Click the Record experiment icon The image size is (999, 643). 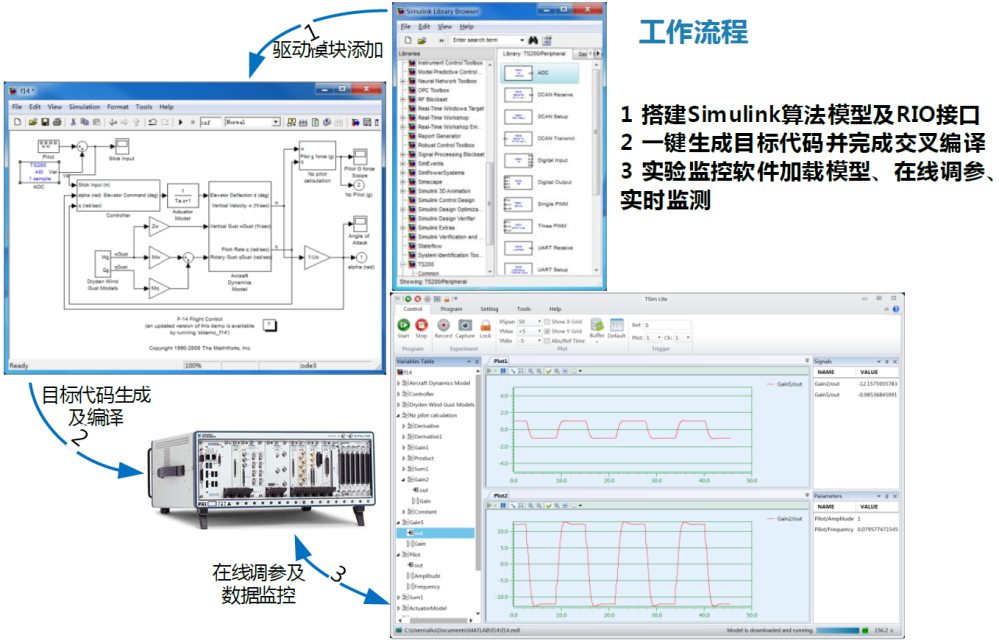(443, 326)
